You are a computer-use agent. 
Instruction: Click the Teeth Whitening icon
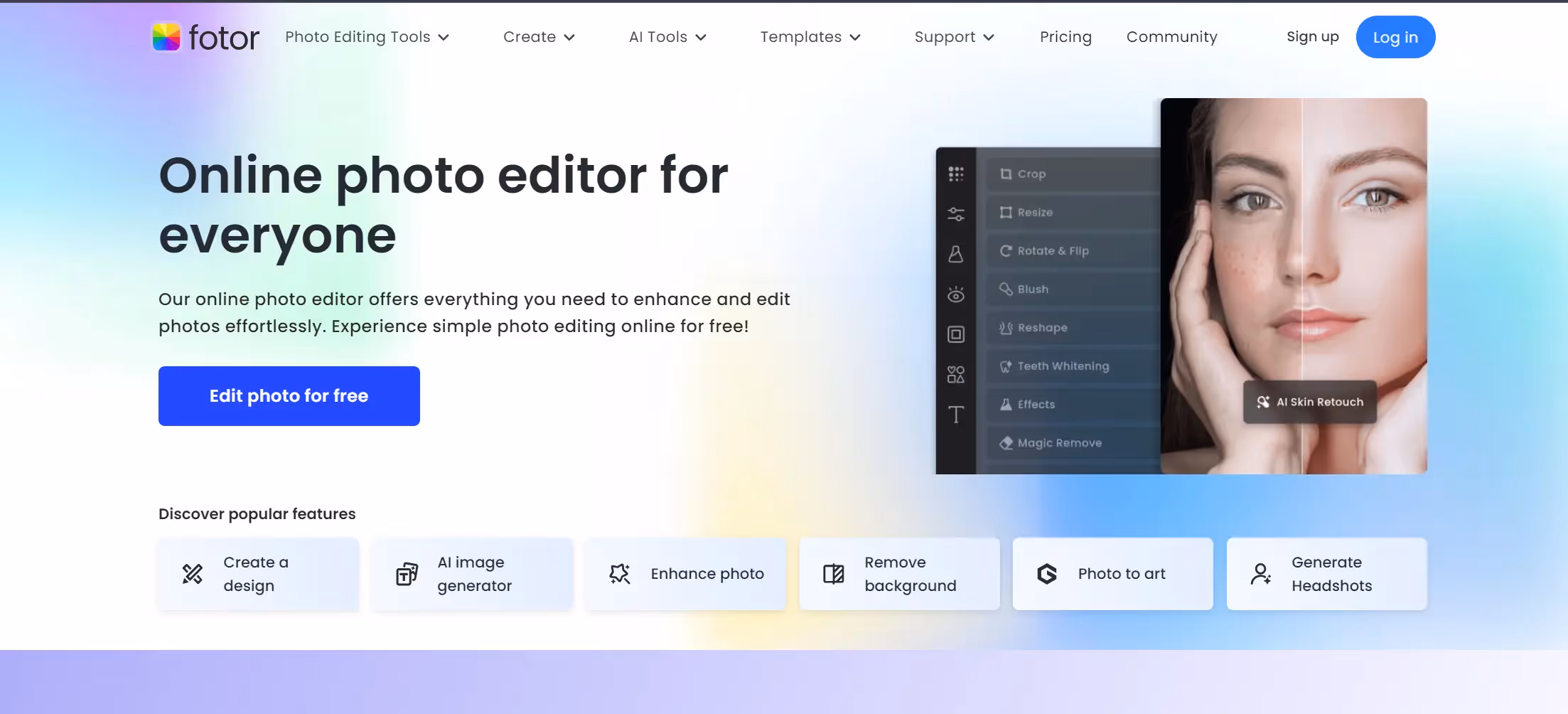(x=1006, y=366)
